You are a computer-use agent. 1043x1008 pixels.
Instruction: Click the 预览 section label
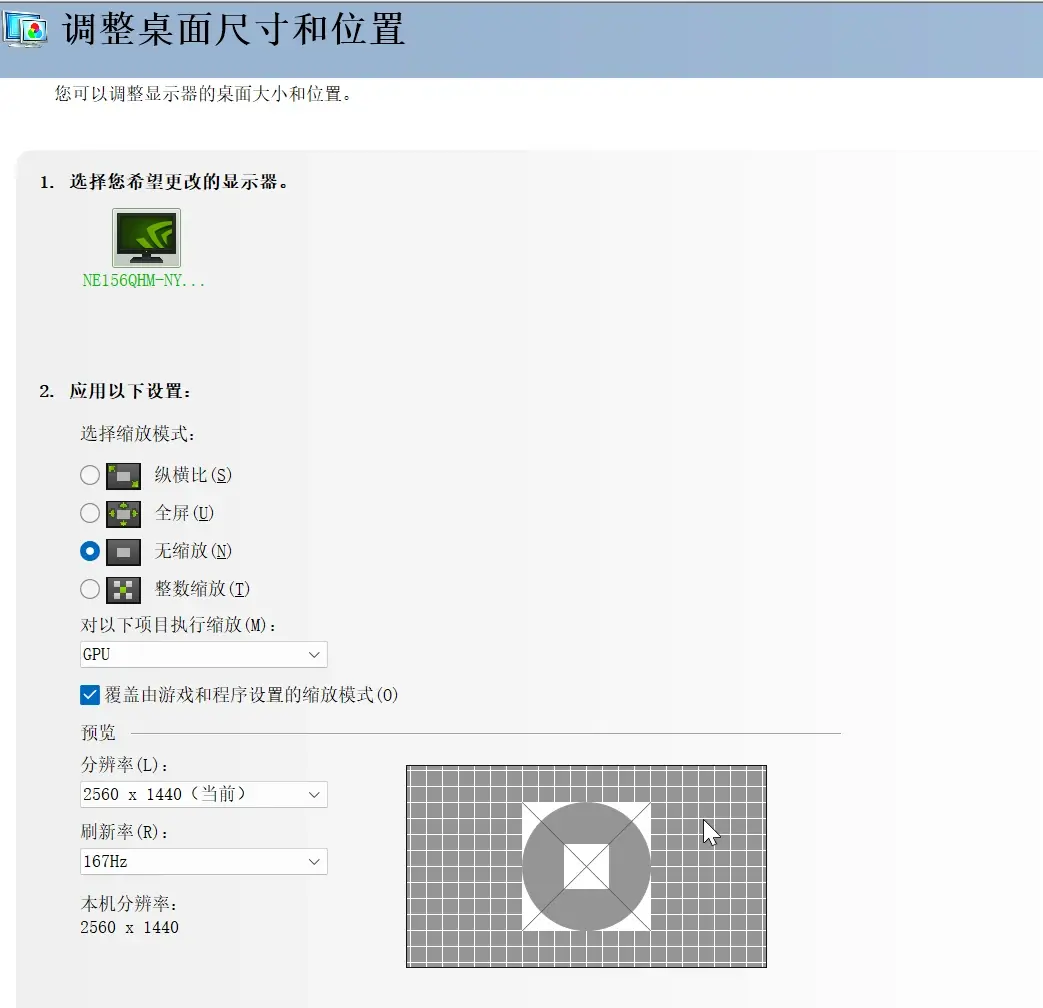pos(98,733)
